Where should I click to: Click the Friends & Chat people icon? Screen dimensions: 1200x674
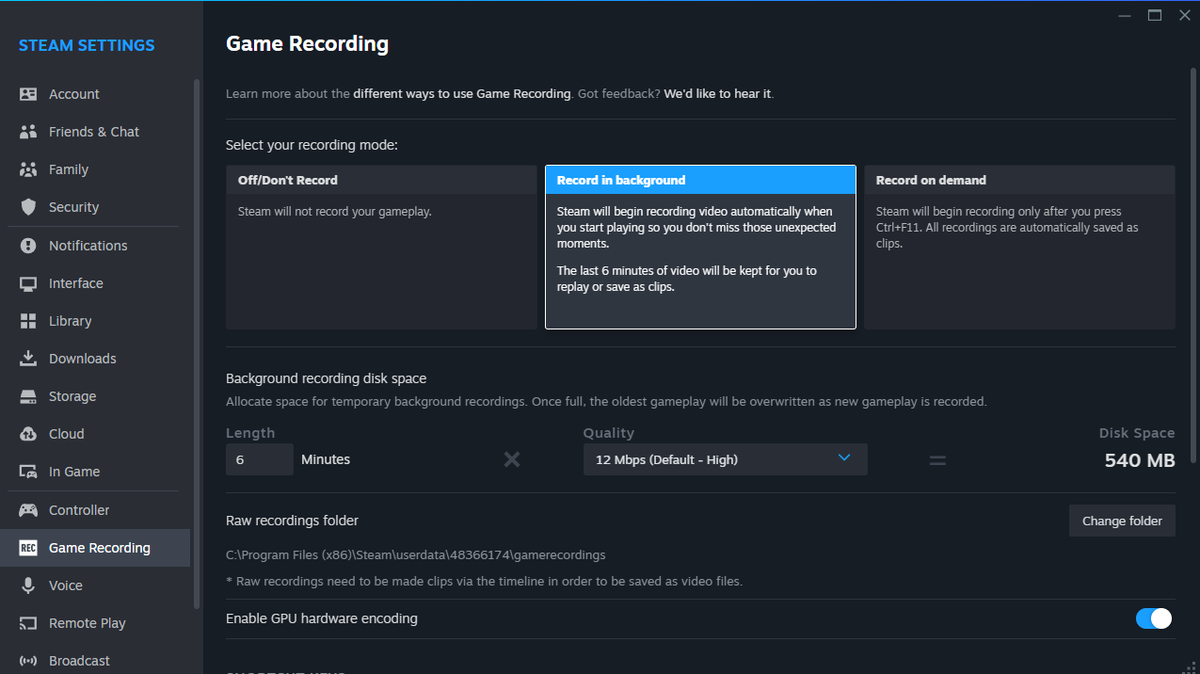pos(28,132)
